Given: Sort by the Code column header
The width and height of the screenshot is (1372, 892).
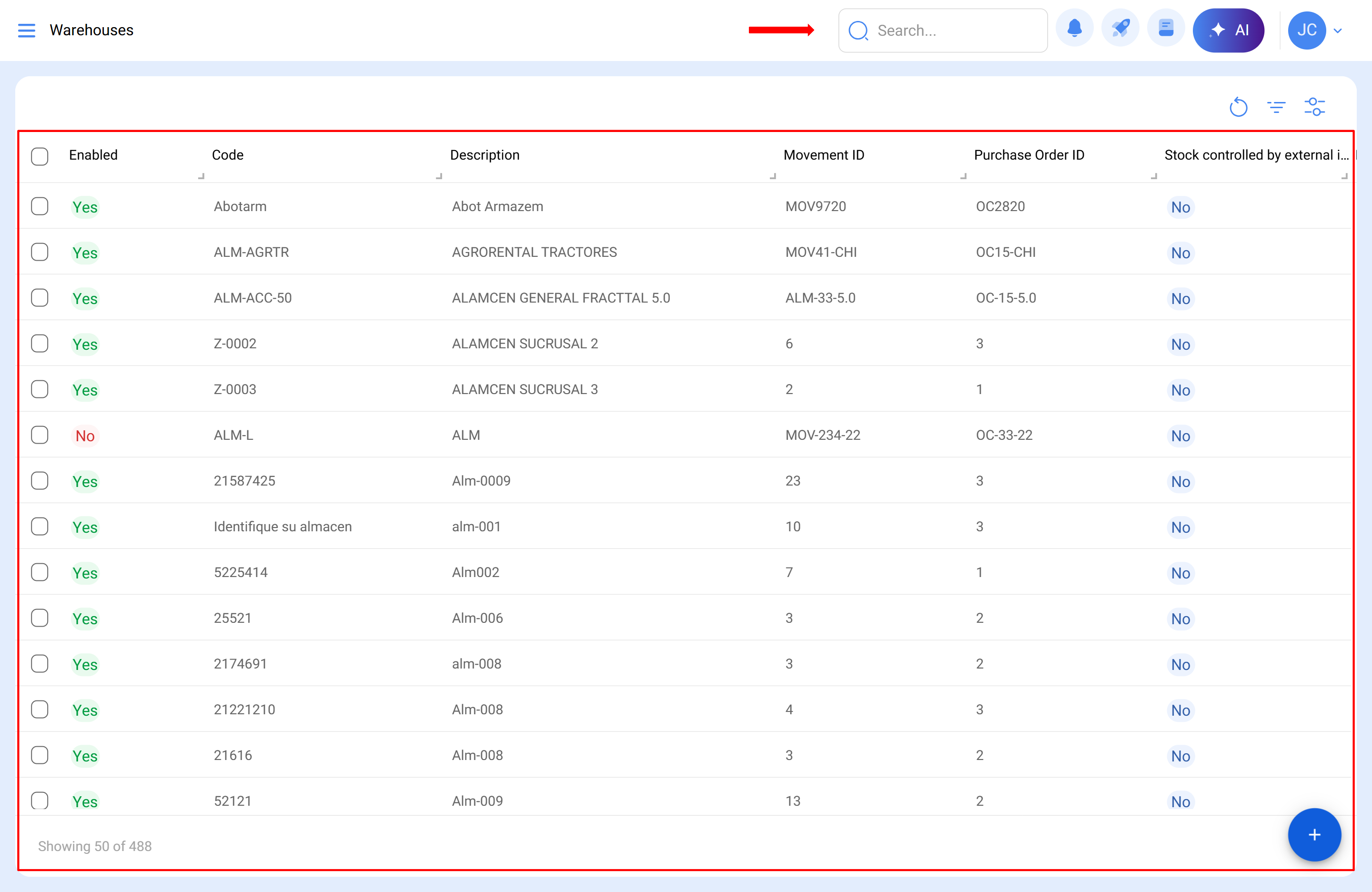Looking at the screenshot, I should (228, 155).
